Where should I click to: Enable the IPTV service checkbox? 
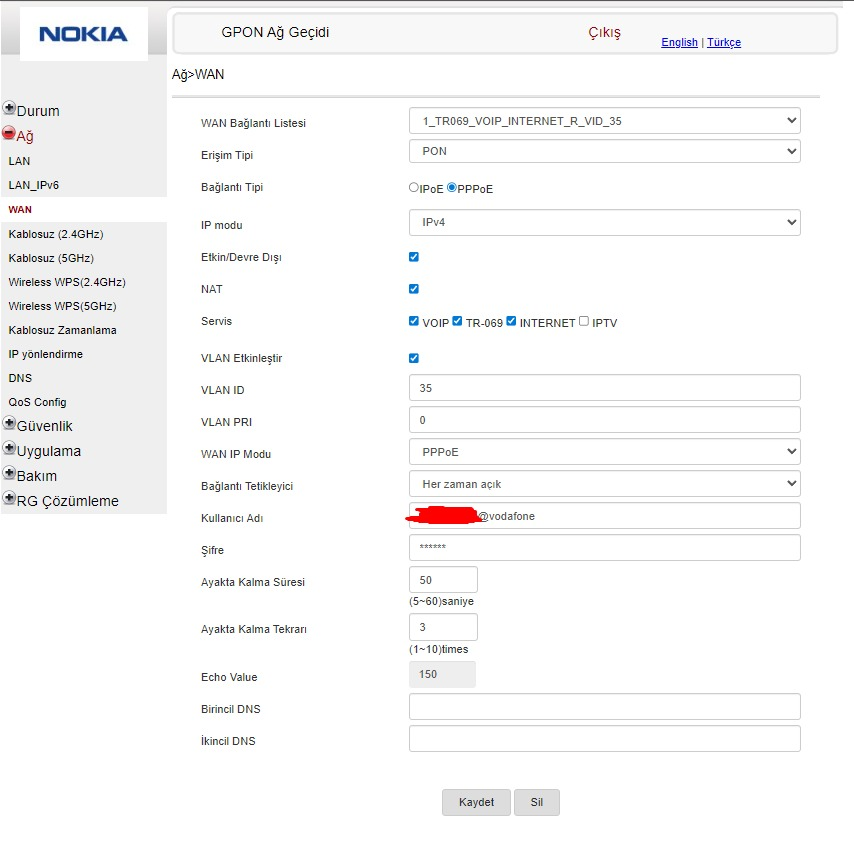click(x=584, y=321)
